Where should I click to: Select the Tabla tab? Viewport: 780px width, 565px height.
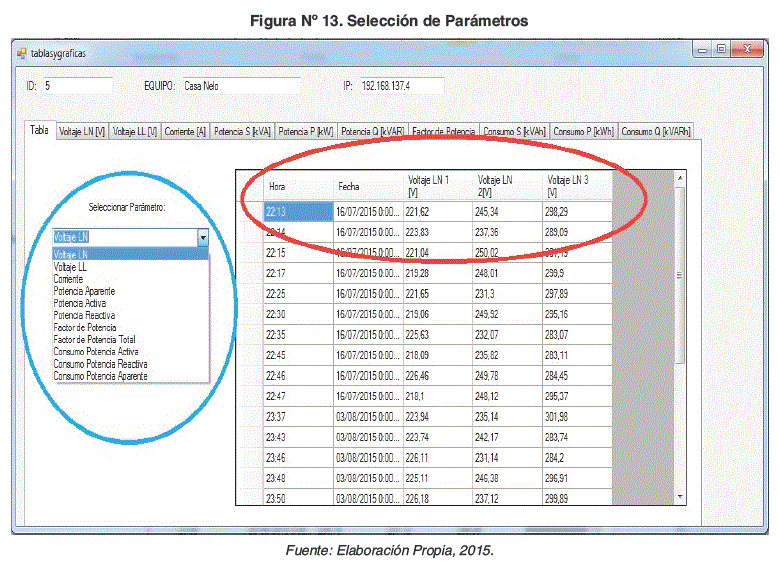click(39, 130)
